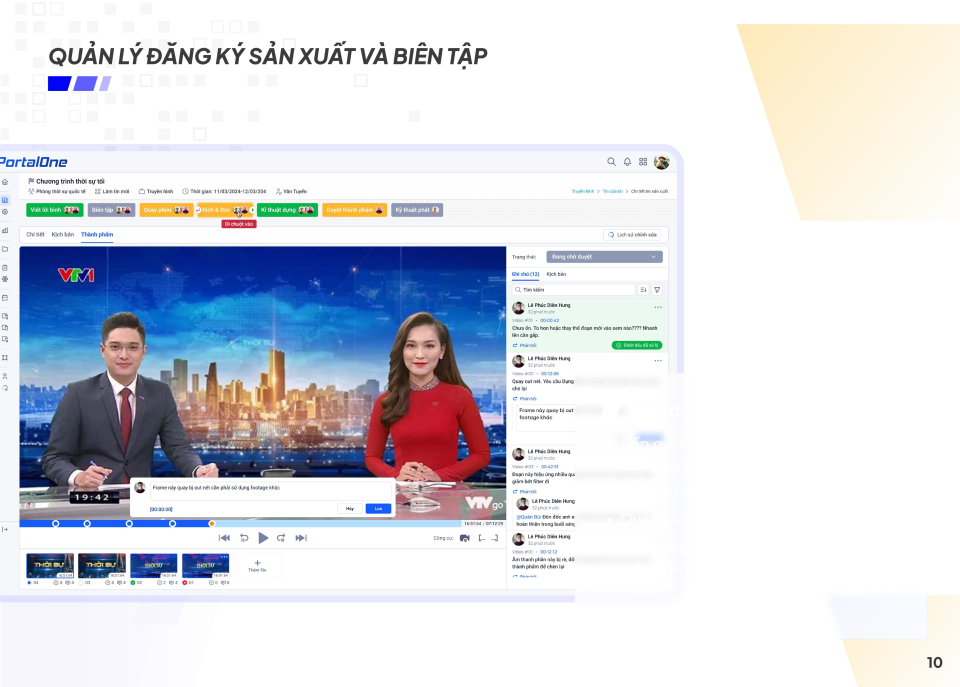Click Phản hồi under the Video #02 note

pos(525,399)
